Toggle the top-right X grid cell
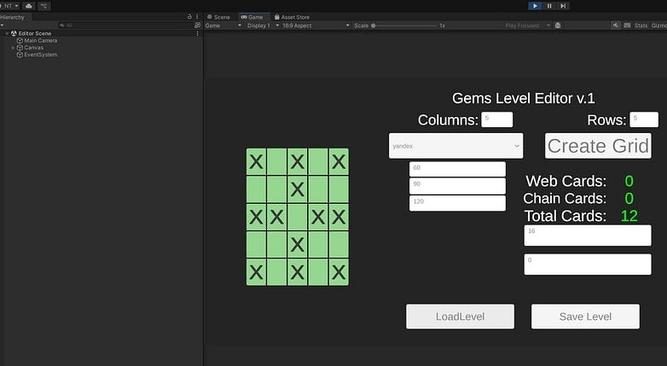This screenshot has height=366, width=667. click(339, 162)
